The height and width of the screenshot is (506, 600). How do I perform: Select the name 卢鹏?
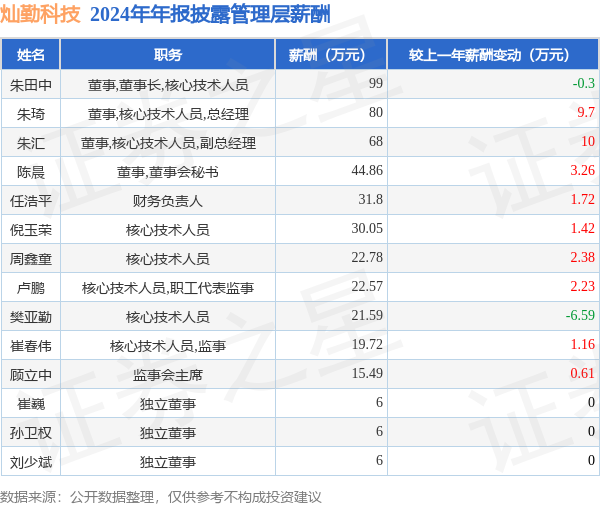pos(31,288)
